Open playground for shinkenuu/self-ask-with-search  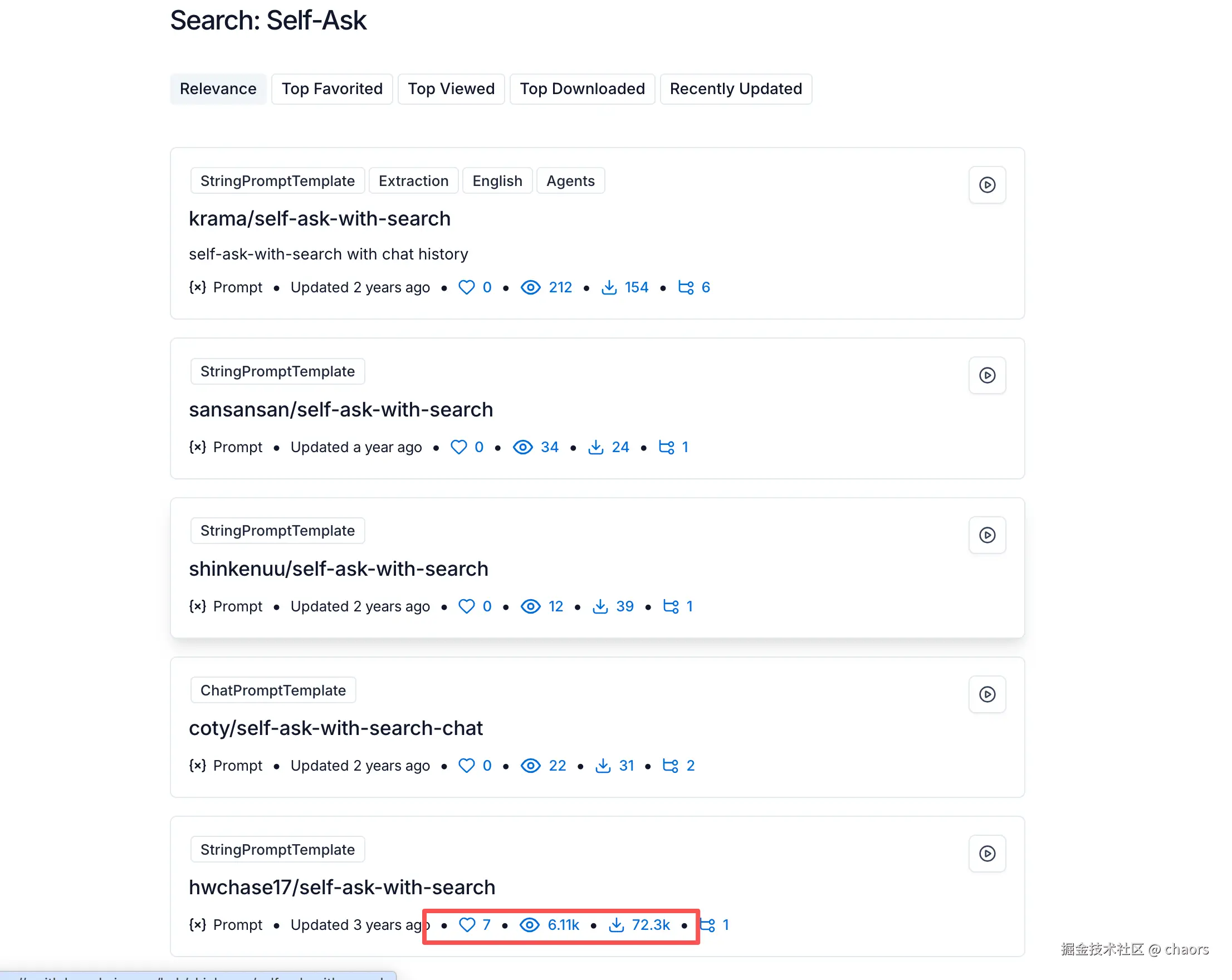[x=987, y=536]
